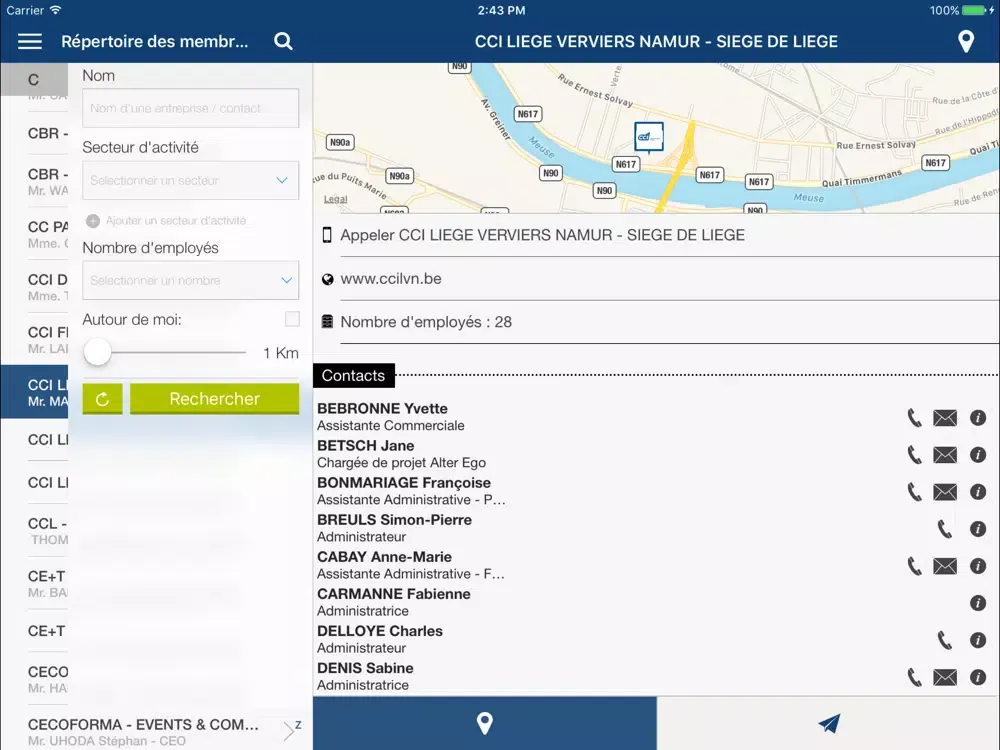Tap the search magnifier icon
Viewport: 1000px width, 750px height.
[x=283, y=41]
